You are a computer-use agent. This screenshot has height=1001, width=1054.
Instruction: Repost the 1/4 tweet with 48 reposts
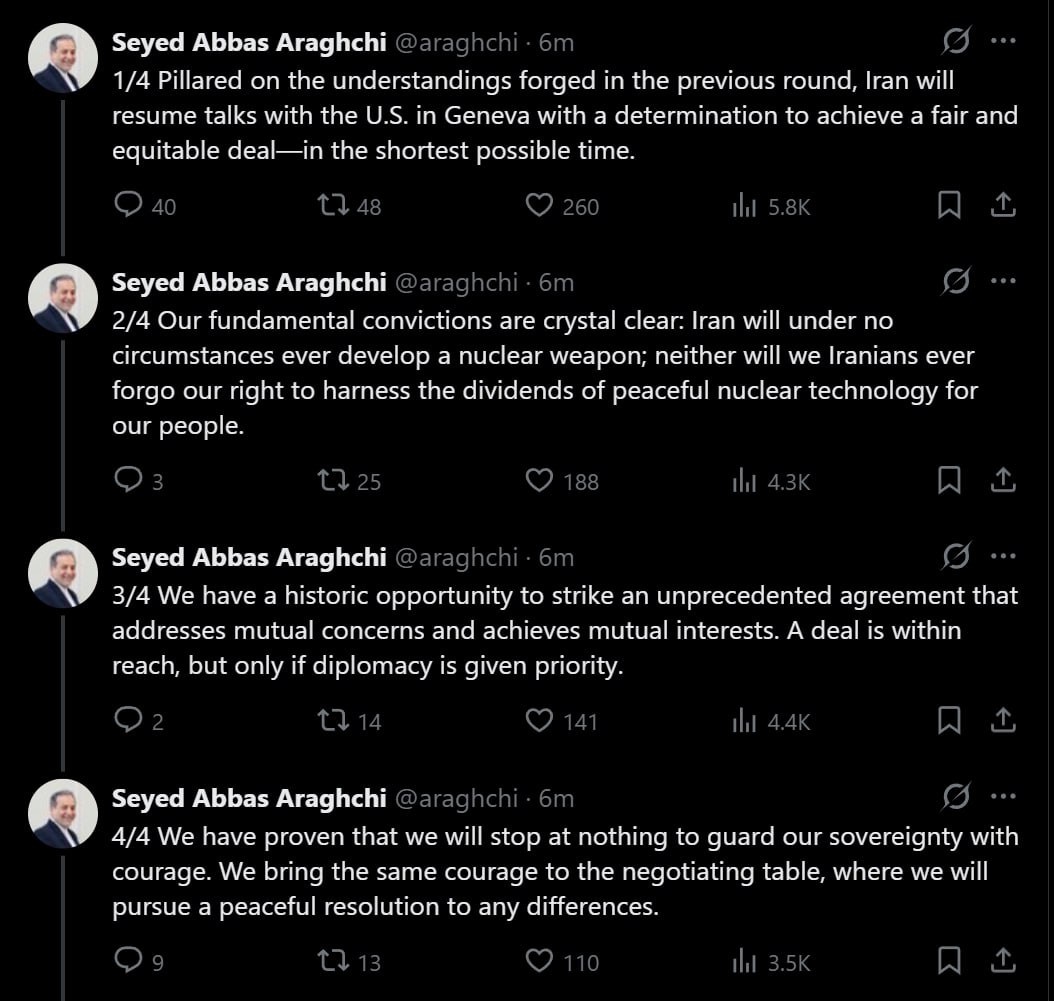[x=333, y=205]
